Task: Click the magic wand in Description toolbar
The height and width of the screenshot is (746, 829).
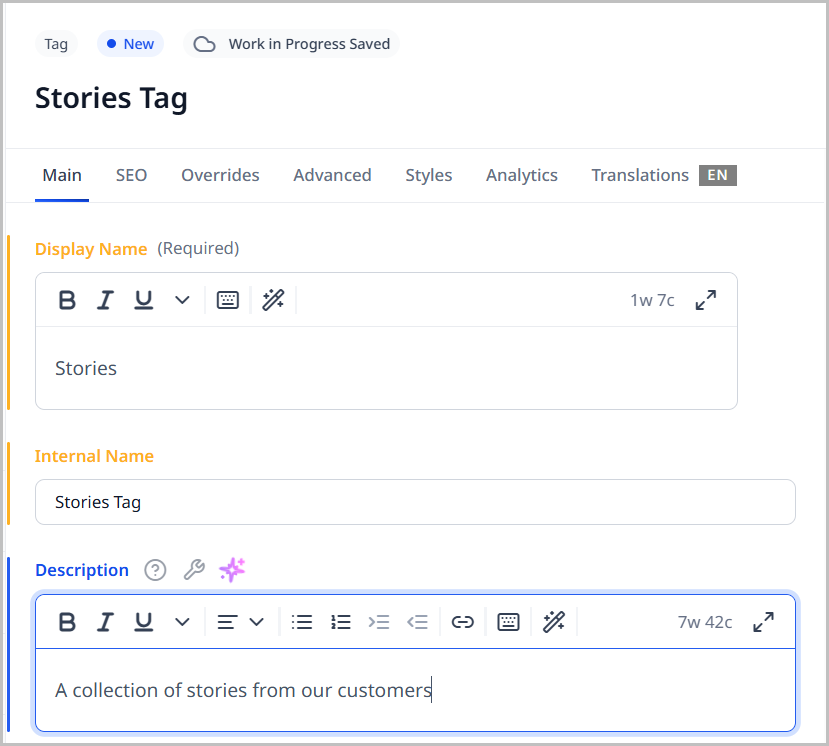Action: [x=554, y=622]
